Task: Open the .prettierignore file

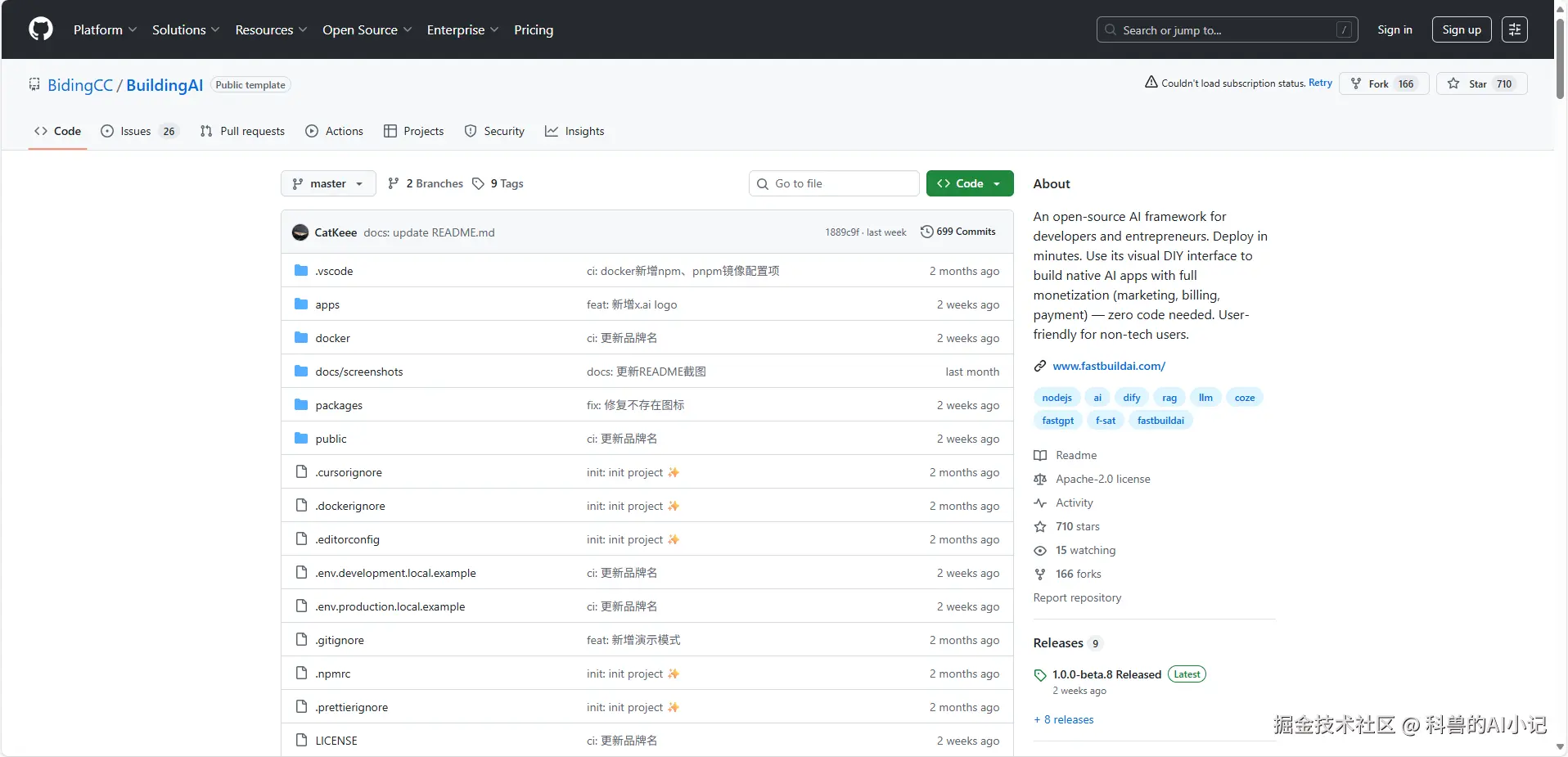Action: pos(352,707)
